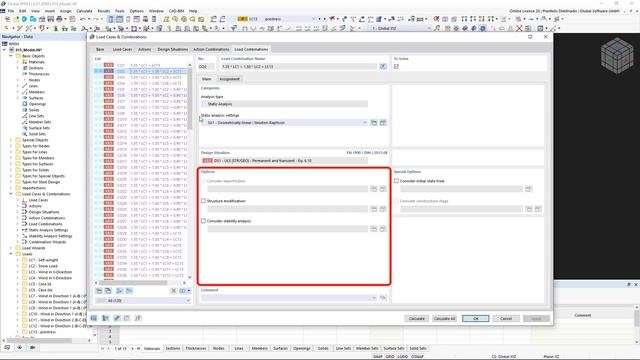Toggle the To Solve checkbox
This screenshot has height=360, width=640.
point(396,67)
